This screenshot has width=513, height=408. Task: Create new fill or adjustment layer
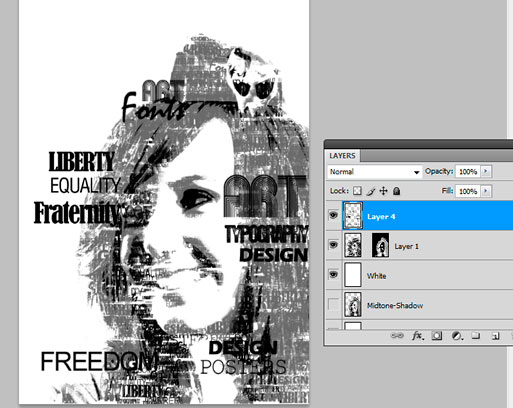(457, 336)
